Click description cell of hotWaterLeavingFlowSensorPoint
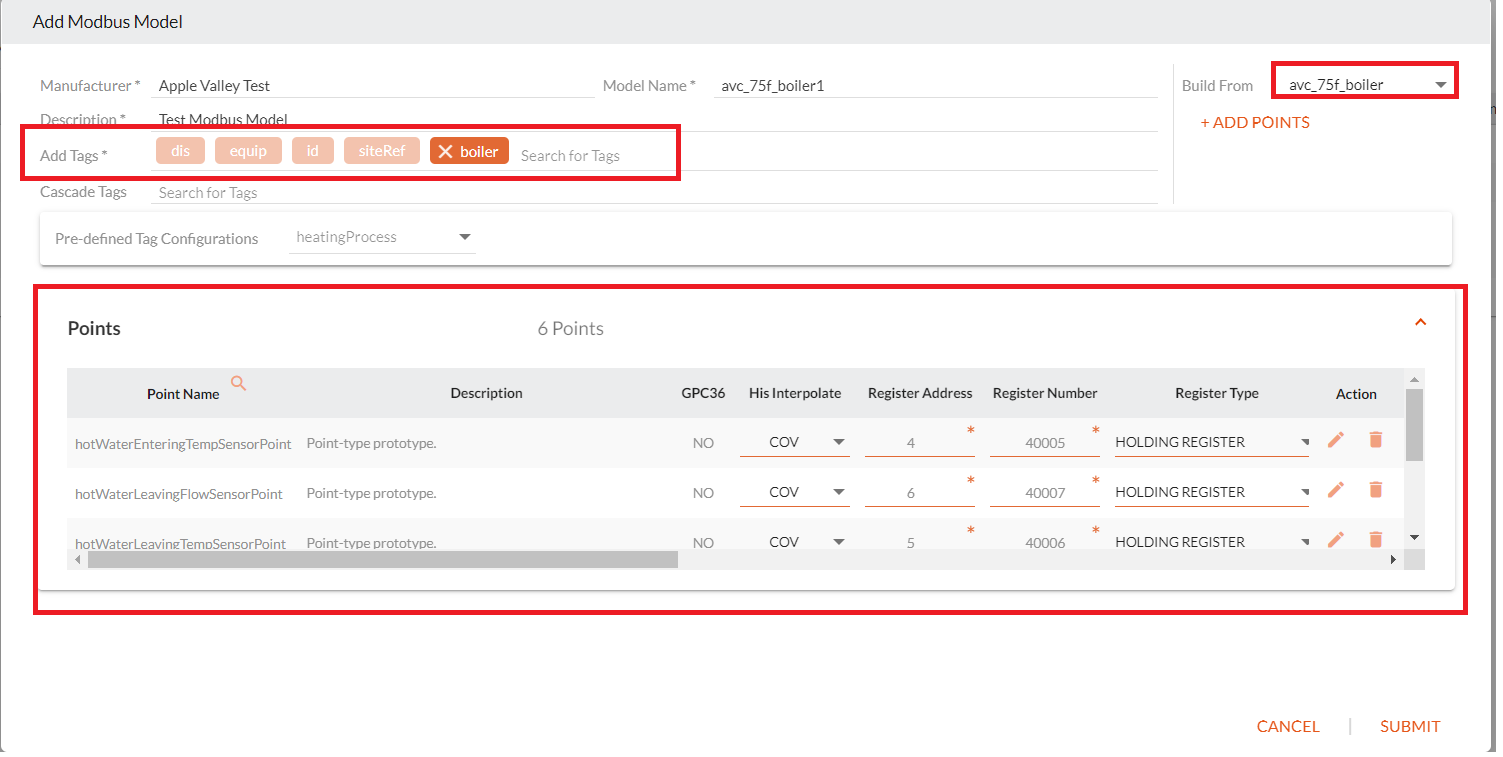The width and height of the screenshot is (1503, 757). [371, 492]
